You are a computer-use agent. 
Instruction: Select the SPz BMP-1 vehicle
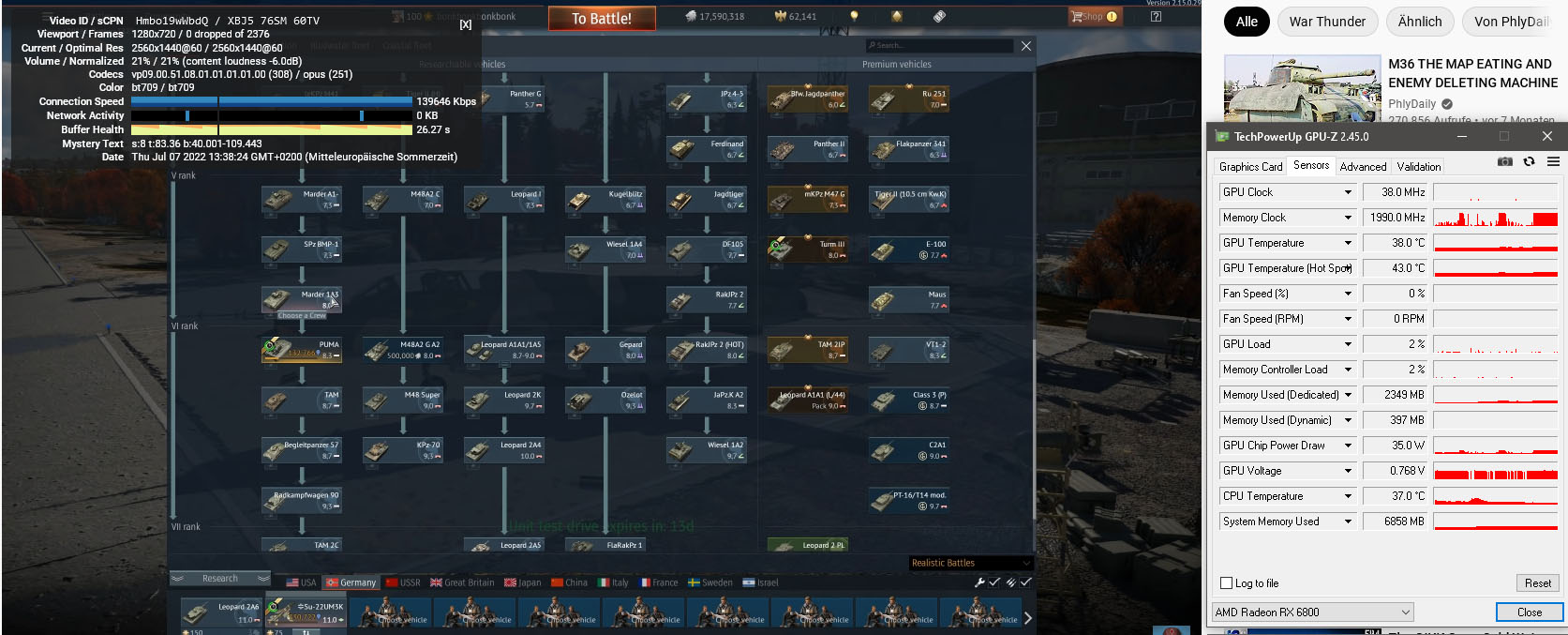point(302,249)
